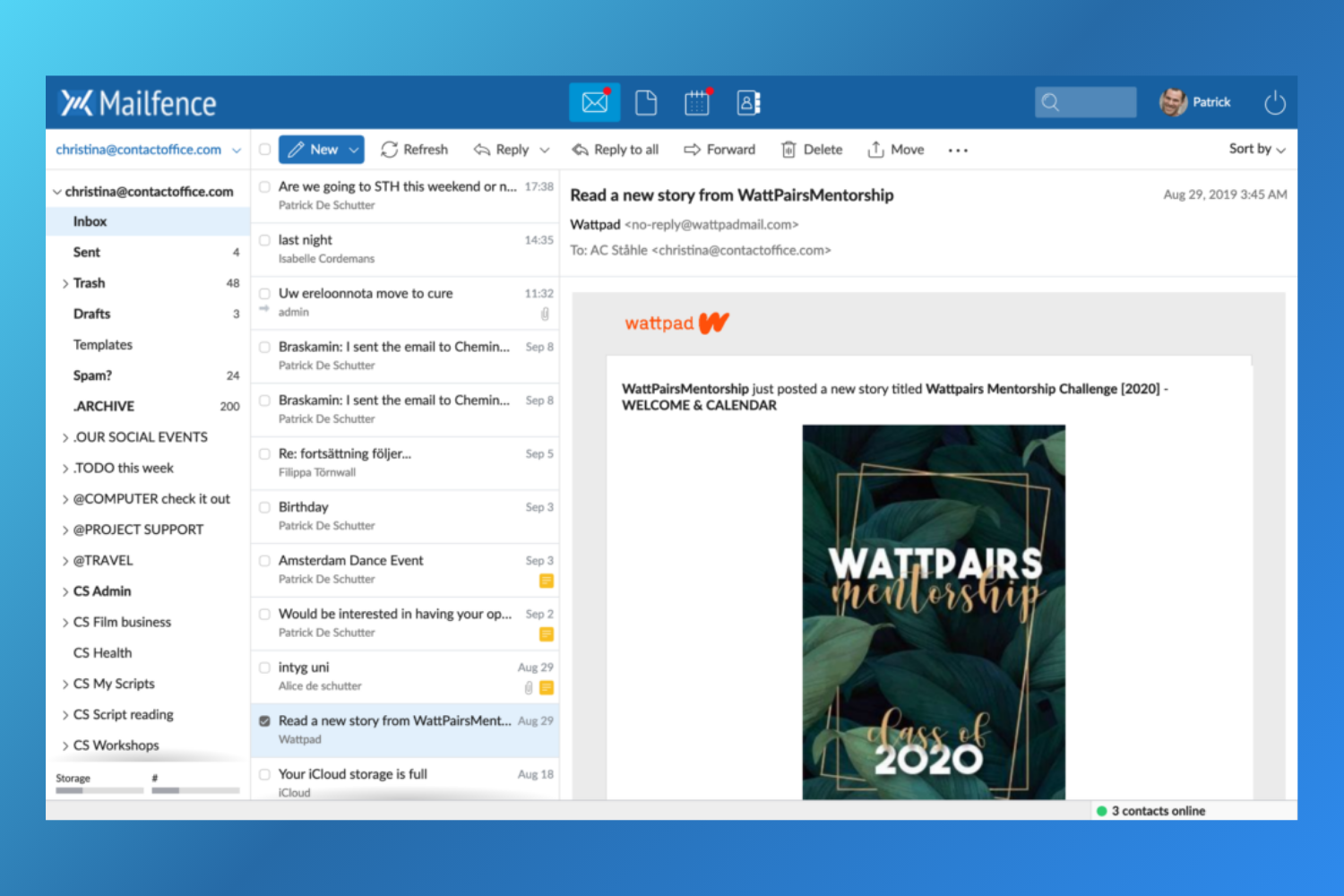Open the Contacts icon in header

[x=748, y=103]
